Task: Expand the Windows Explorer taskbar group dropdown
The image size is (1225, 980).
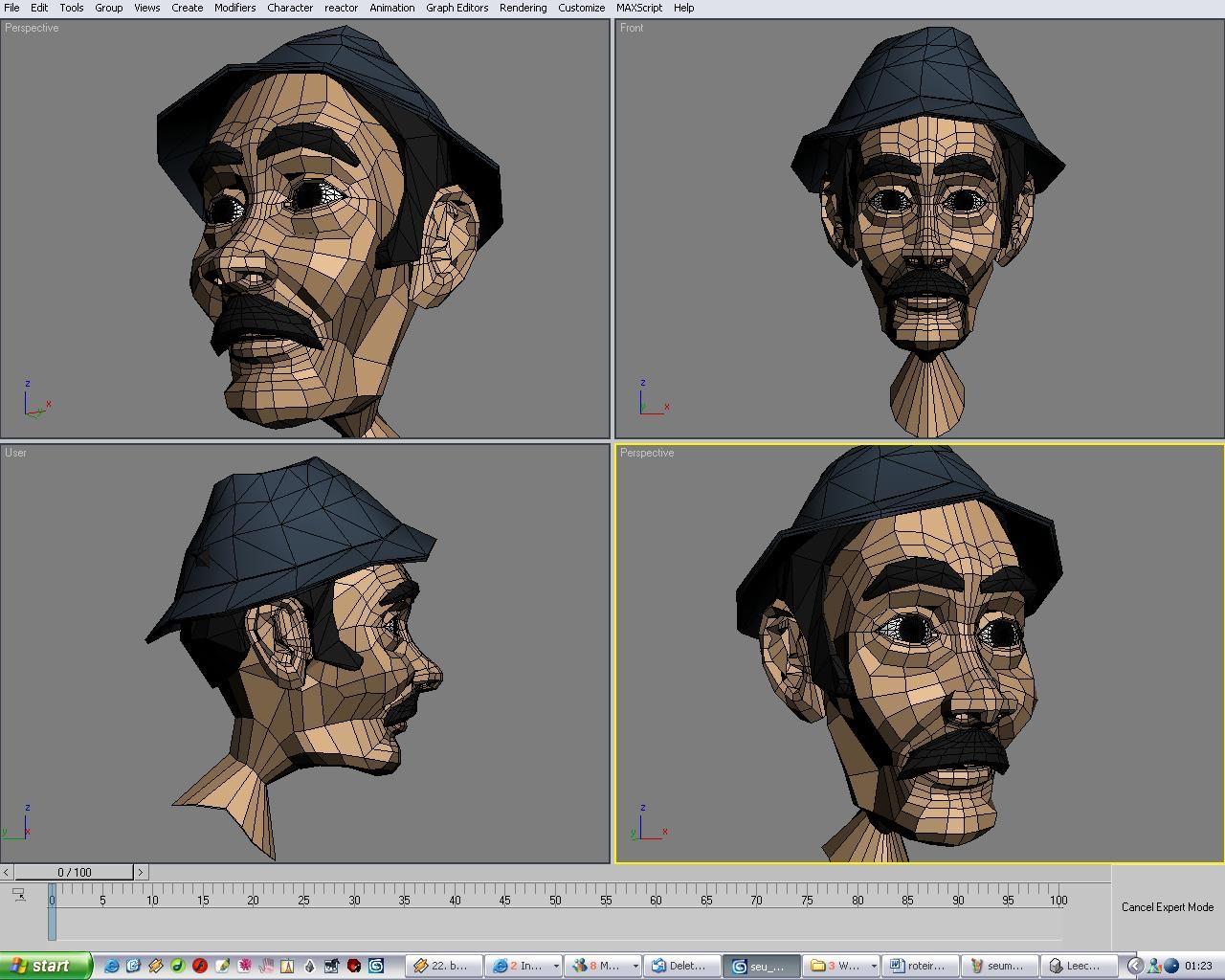Action: point(873,966)
